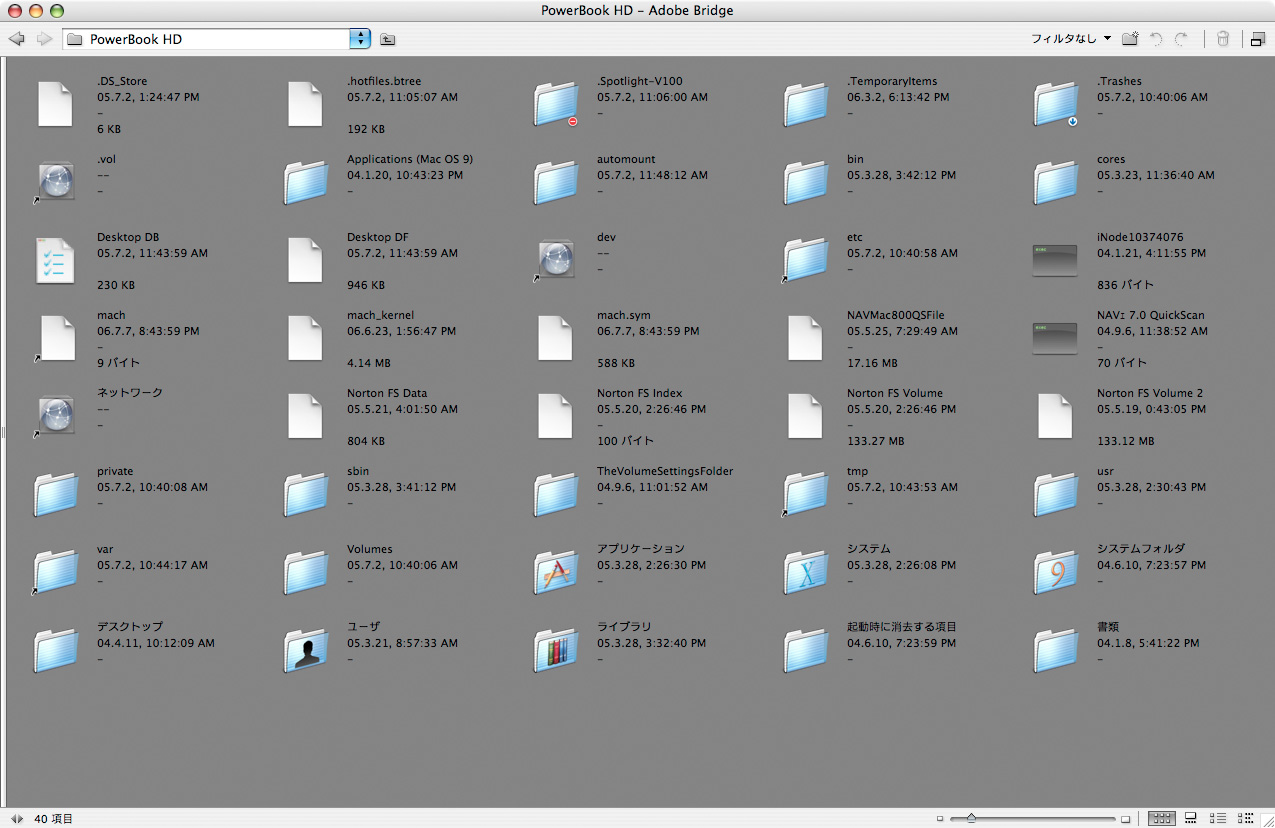Toggle the side panels from status bar
This screenshot has height=828, width=1275.
[x=17, y=818]
